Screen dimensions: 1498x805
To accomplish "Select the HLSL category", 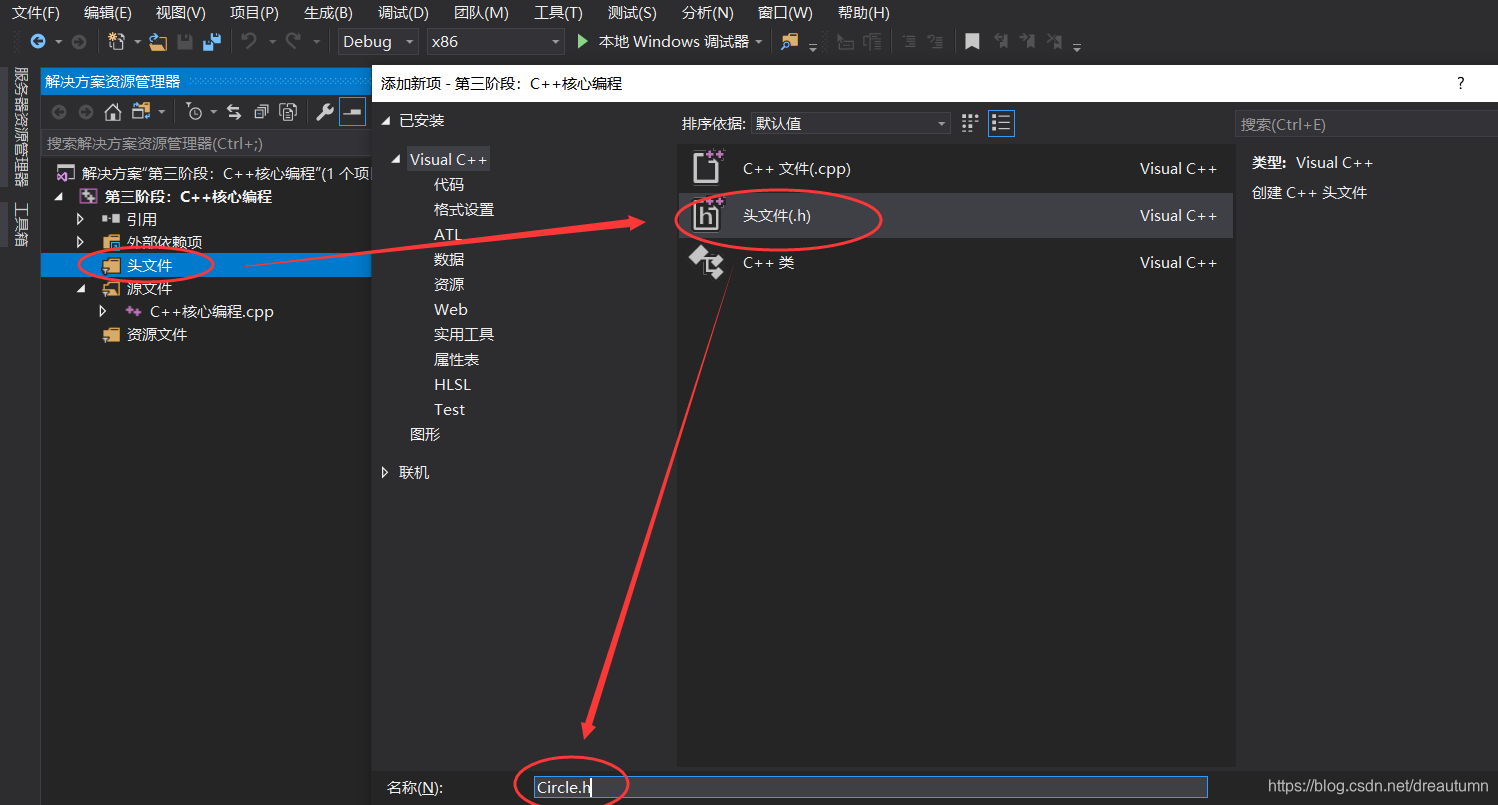I will [x=452, y=385].
